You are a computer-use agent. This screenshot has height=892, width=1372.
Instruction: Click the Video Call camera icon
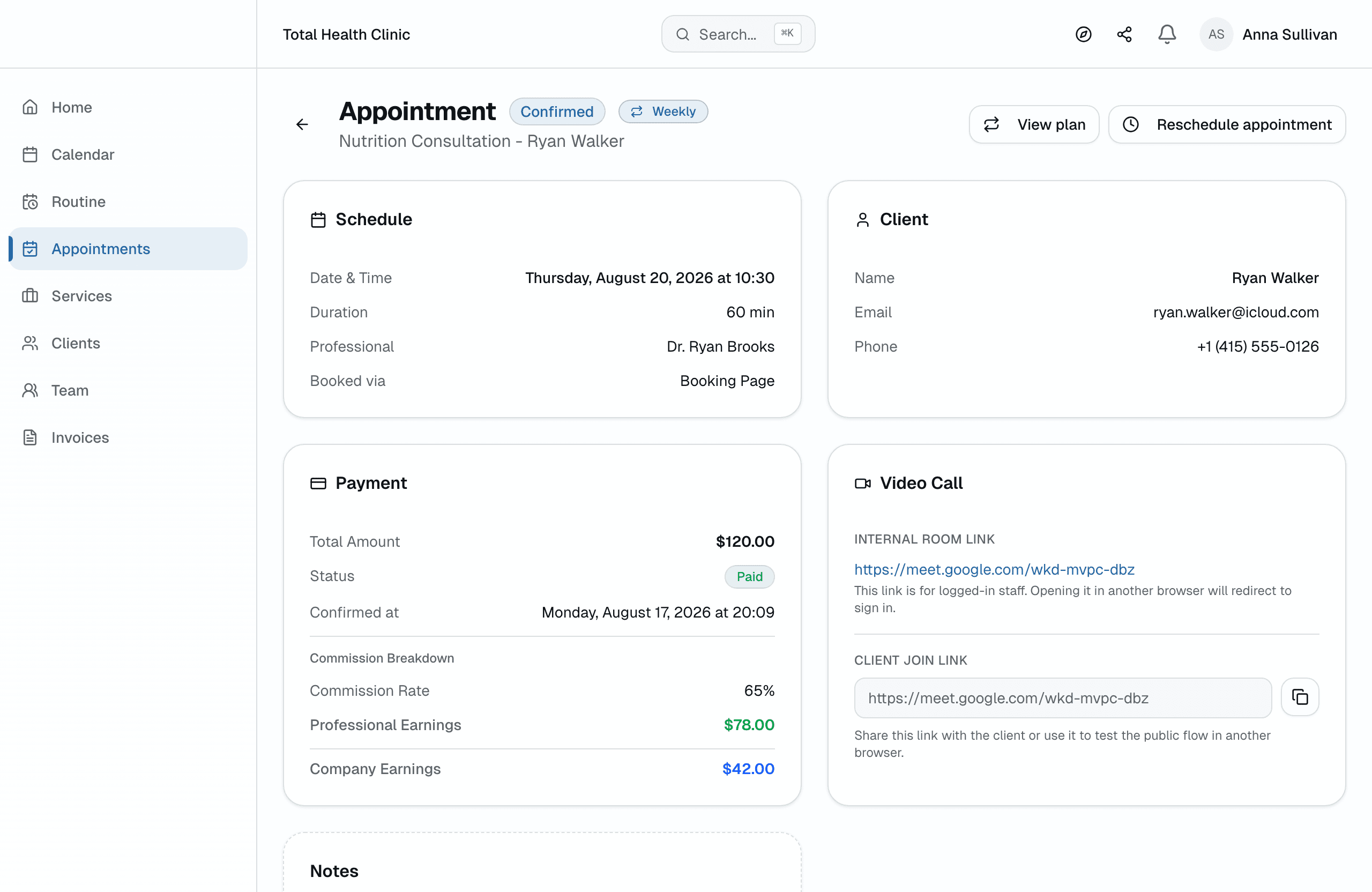[862, 483]
